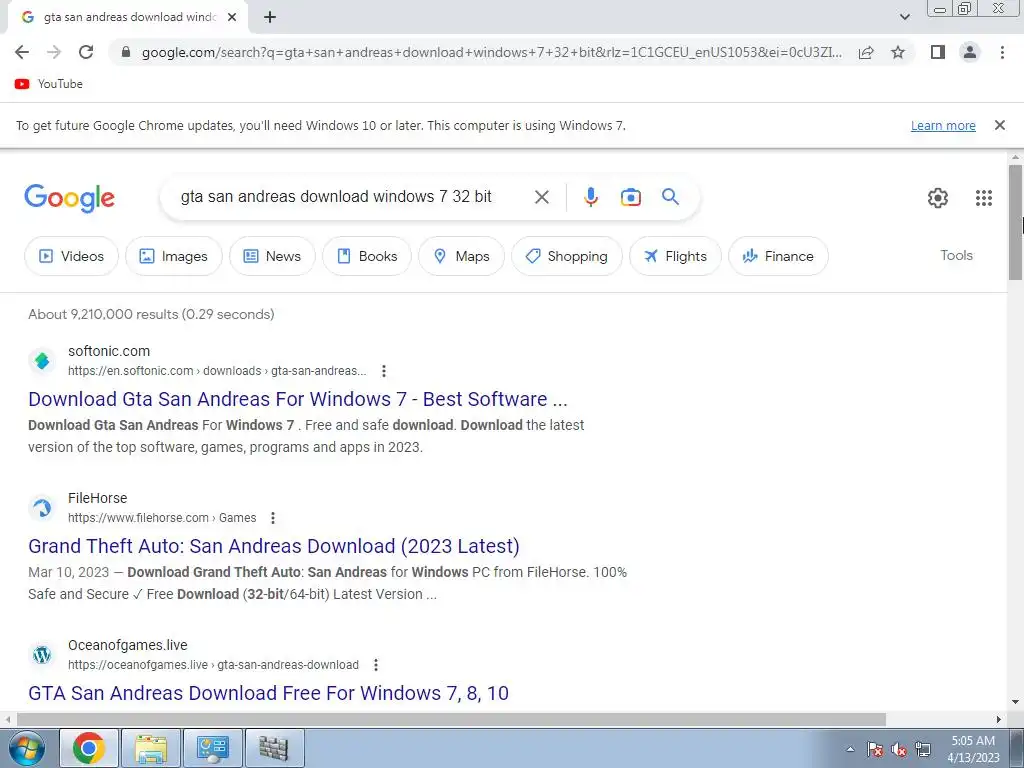Viewport: 1024px width, 768px height.
Task: Search by image with camera icon
Action: [x=630, y=197]
